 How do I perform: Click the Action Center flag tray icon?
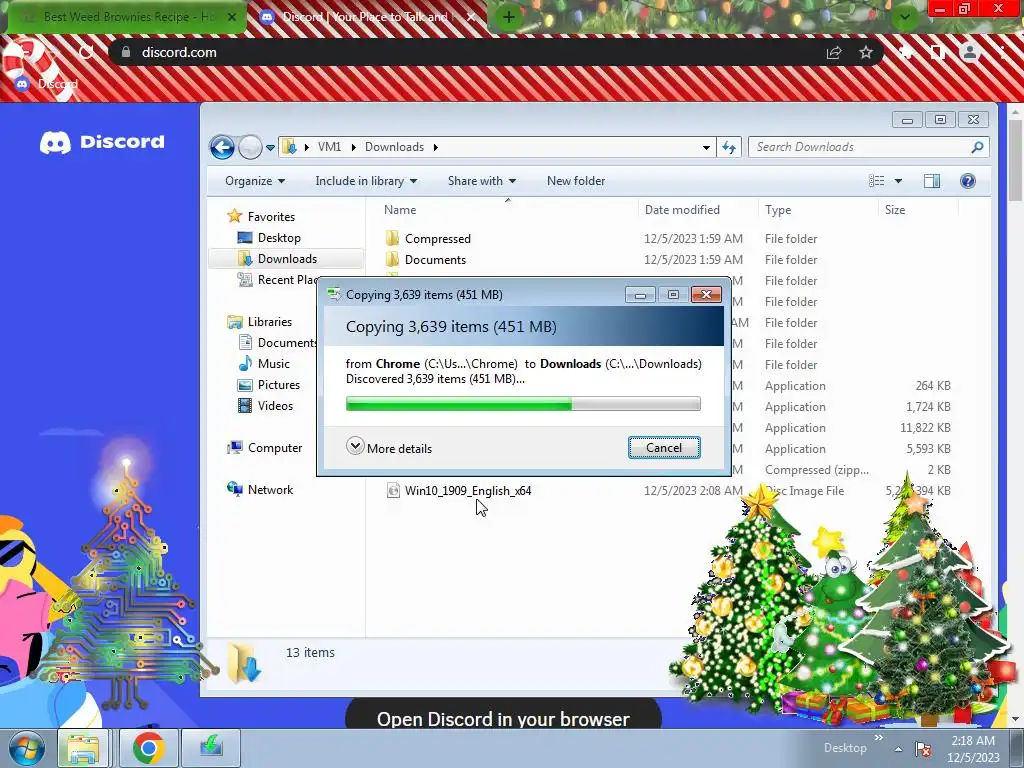pyautogui.click(x=923, y=749)
